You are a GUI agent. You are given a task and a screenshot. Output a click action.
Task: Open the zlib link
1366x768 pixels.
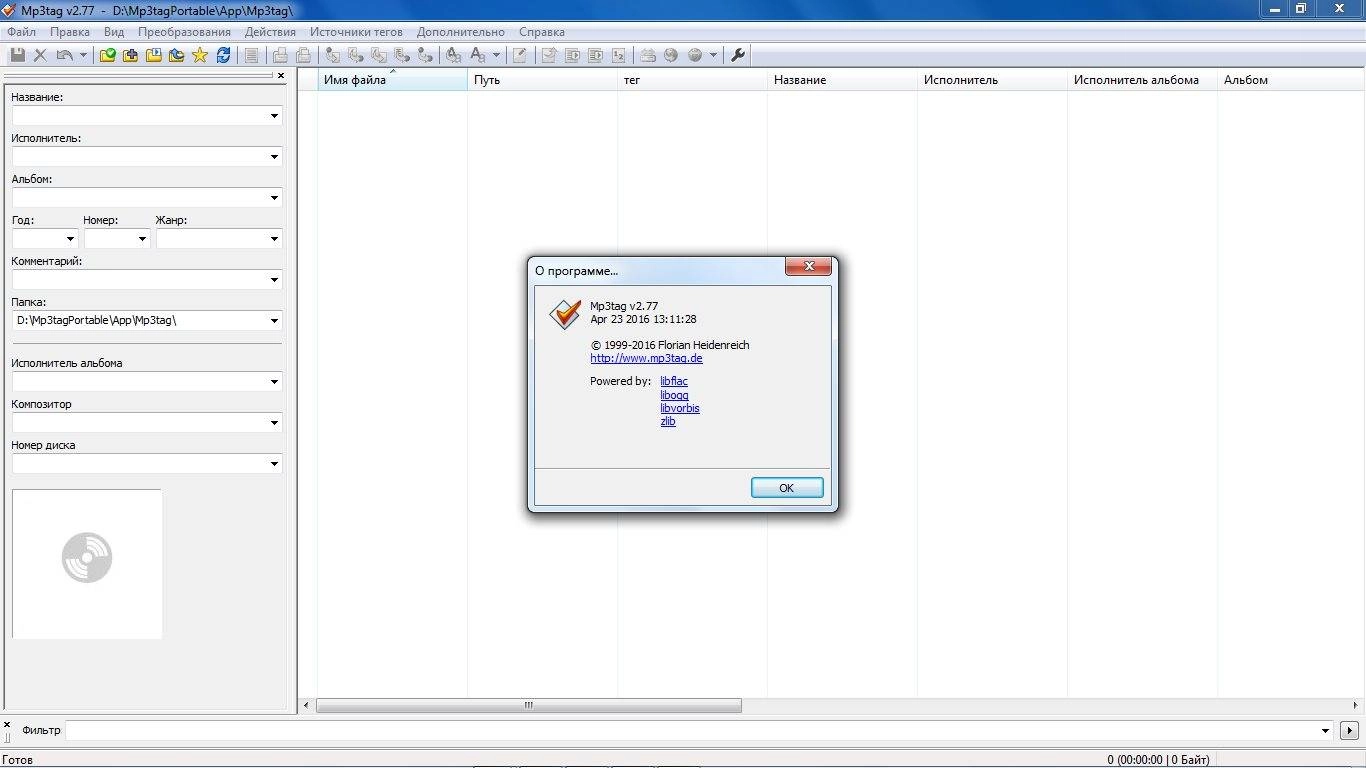pyautogui.click(x=668, y=421)
